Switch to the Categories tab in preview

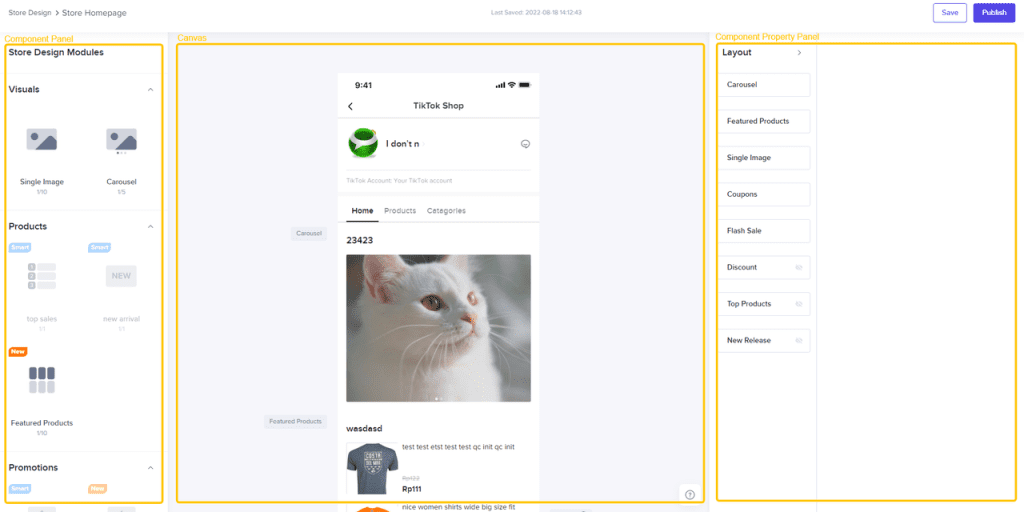(x=446, y=211)
